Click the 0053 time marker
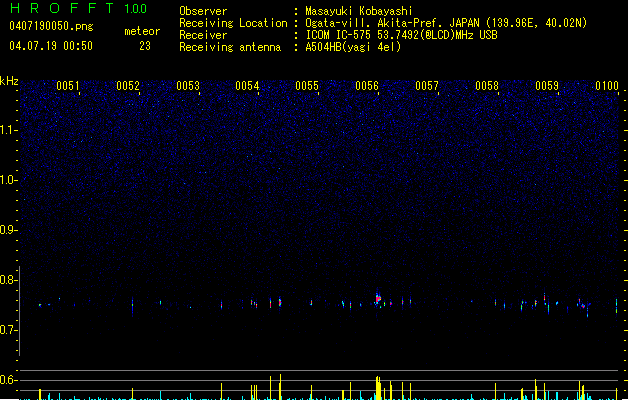This screenshot has height=400, width=629. tap(188, 85)
